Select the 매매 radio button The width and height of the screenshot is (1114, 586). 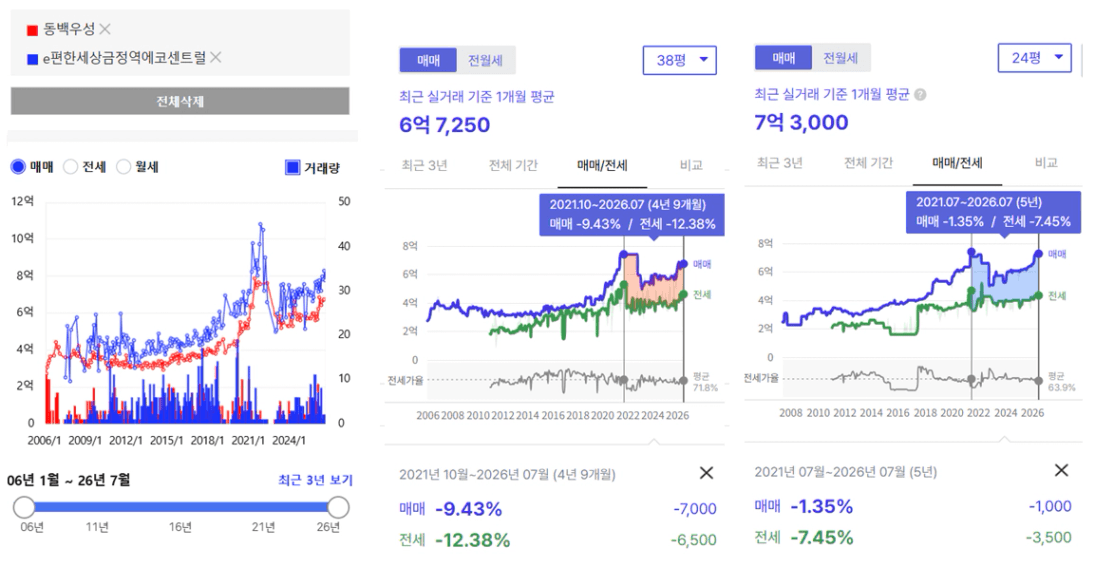(18, 167)
